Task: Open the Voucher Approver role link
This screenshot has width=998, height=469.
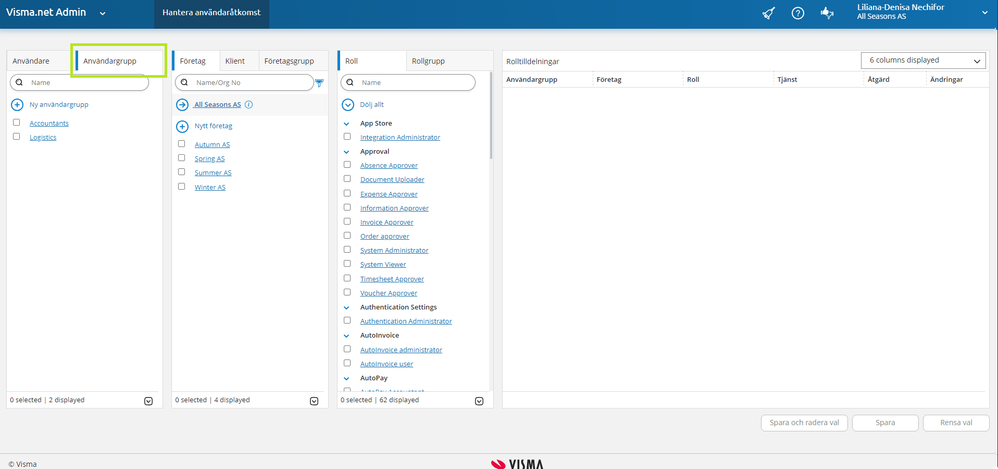Action: coord(388,293)
